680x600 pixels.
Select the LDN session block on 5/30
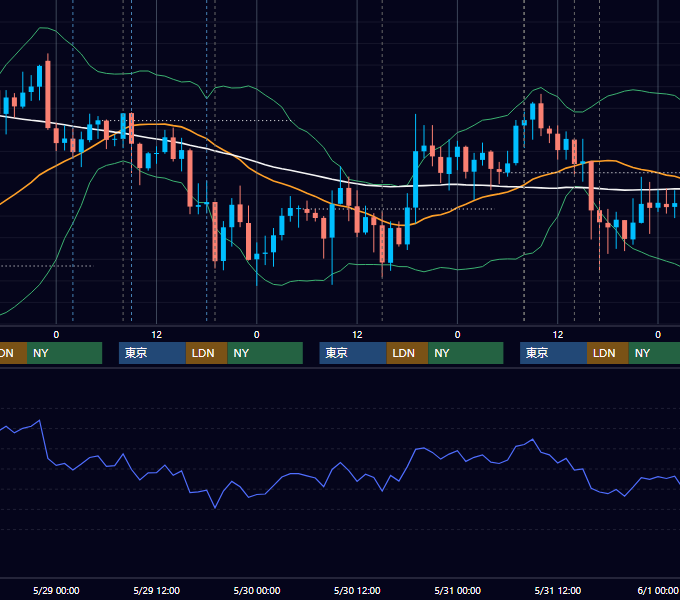(407, 353)
